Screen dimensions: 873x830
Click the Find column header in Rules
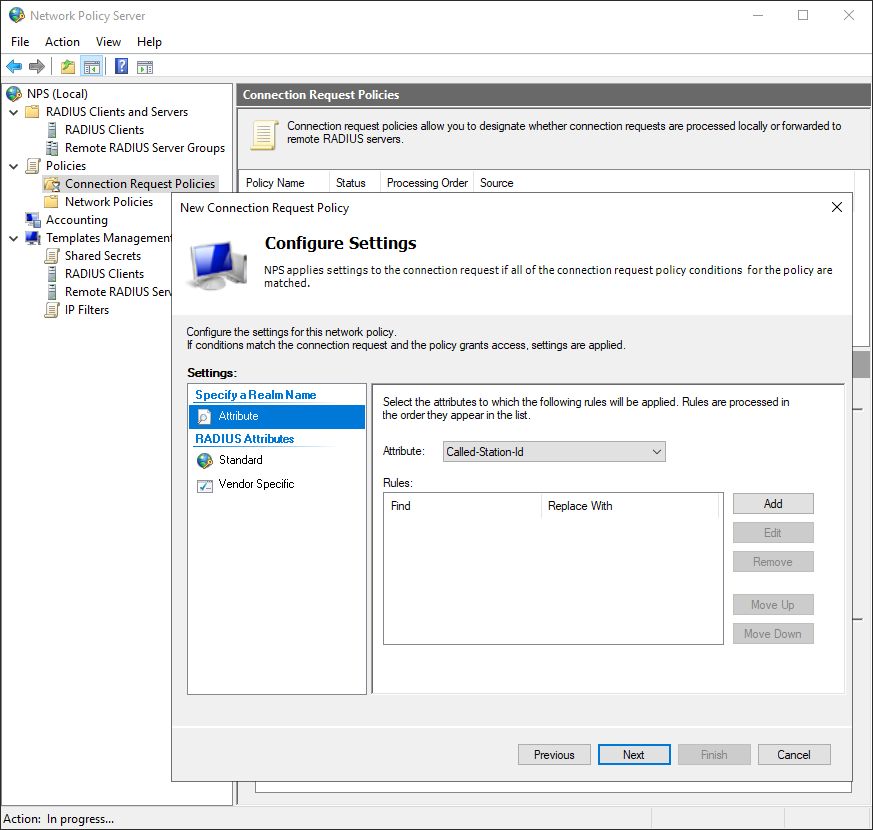(x=463, y=505)
